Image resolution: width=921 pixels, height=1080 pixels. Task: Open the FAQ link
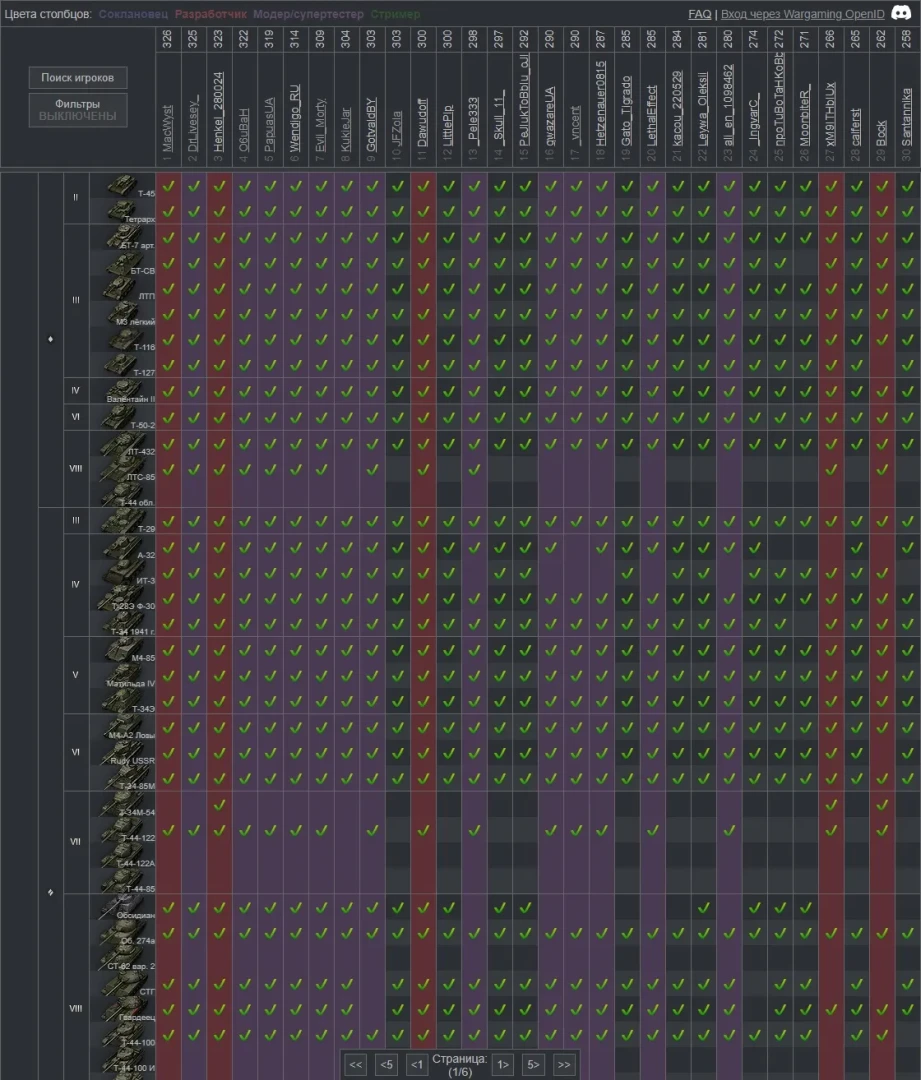(700, 14)
